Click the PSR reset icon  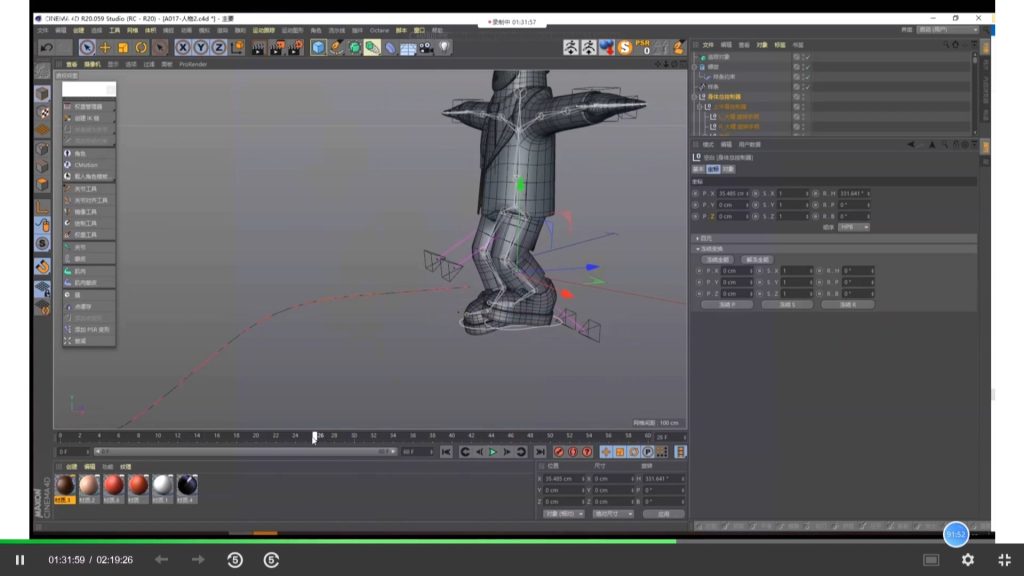645,47
